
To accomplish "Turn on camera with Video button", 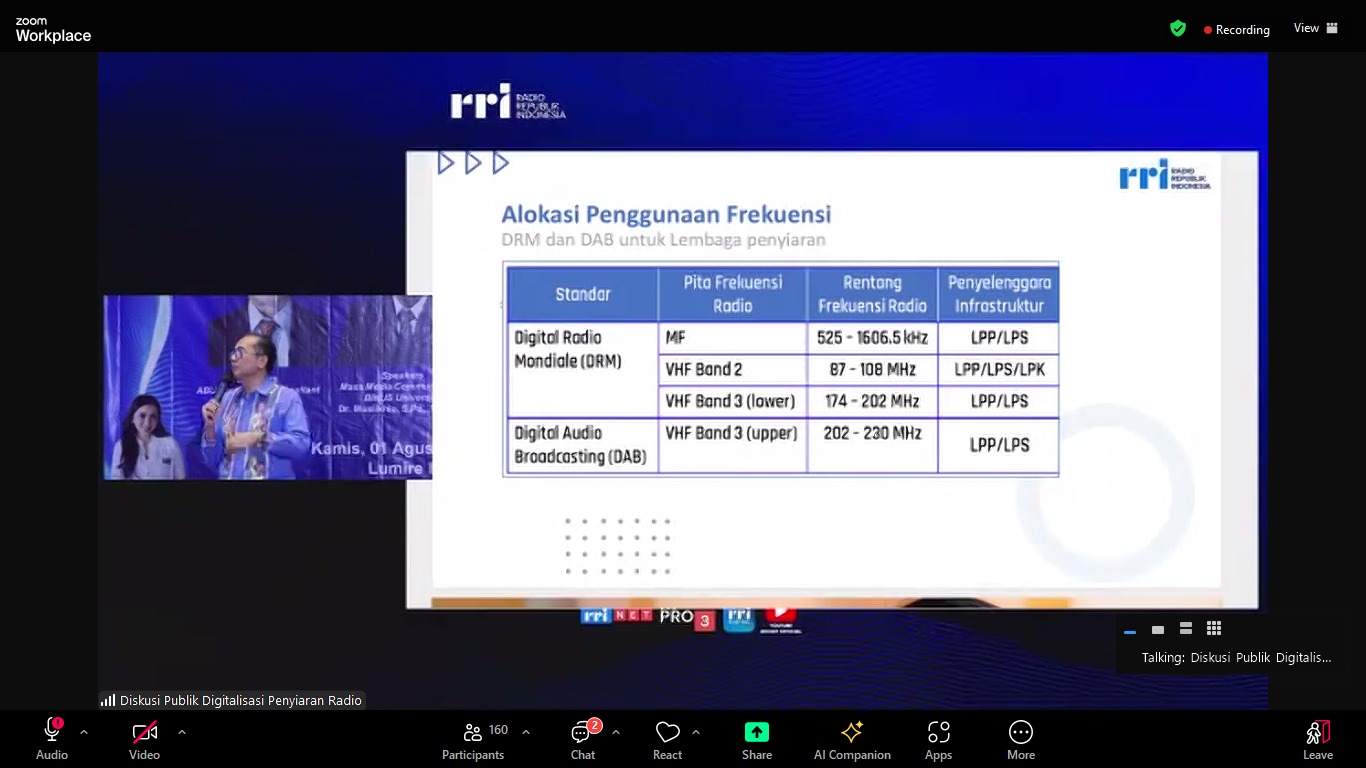I will (144, 732).
